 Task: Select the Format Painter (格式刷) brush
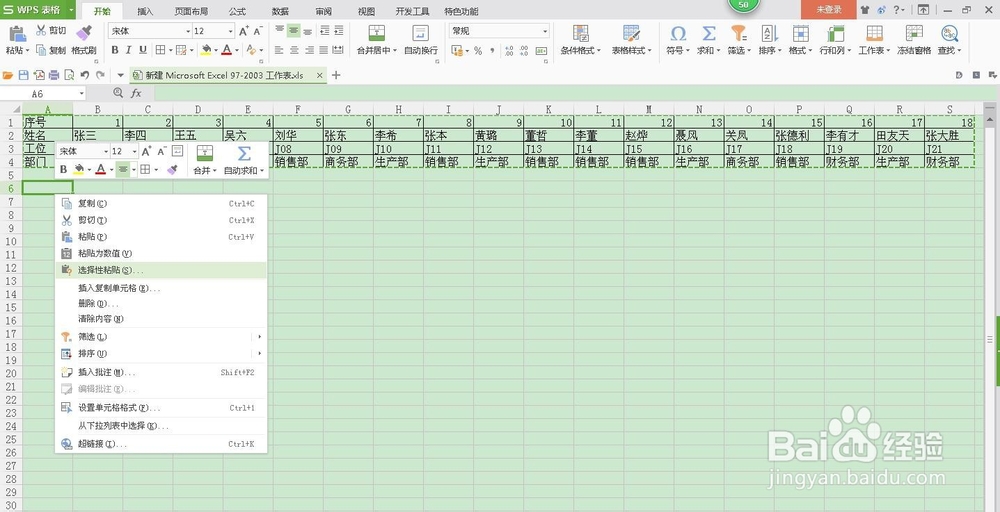(84, 33)
